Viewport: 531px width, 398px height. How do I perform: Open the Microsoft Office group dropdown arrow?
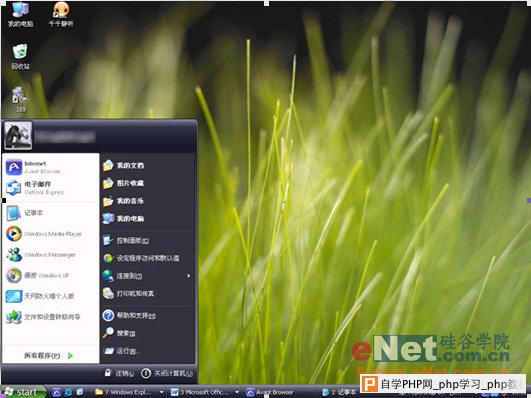click(x=237, y=392)
